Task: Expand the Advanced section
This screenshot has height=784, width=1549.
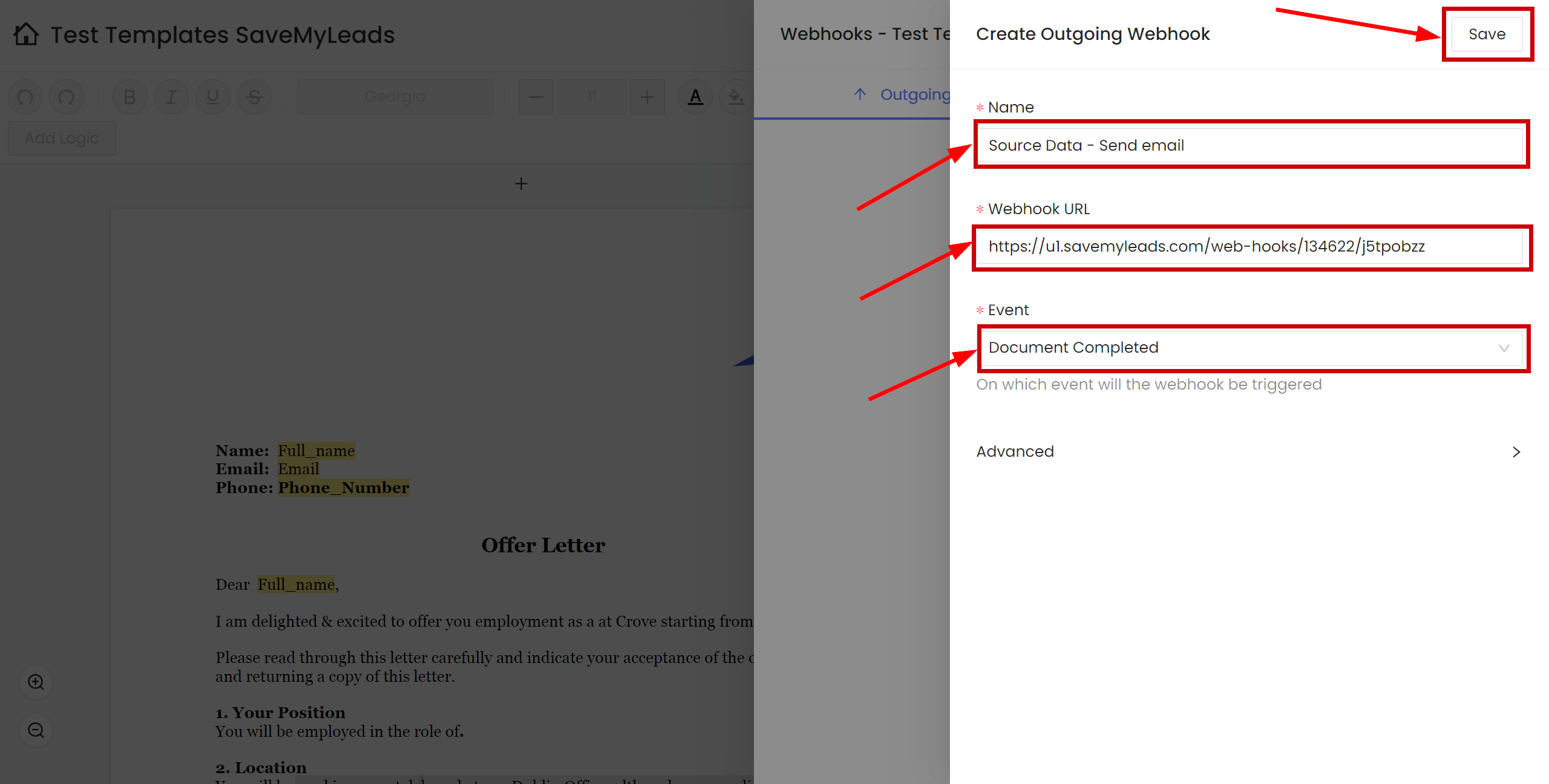Action: coord(1249,452)
